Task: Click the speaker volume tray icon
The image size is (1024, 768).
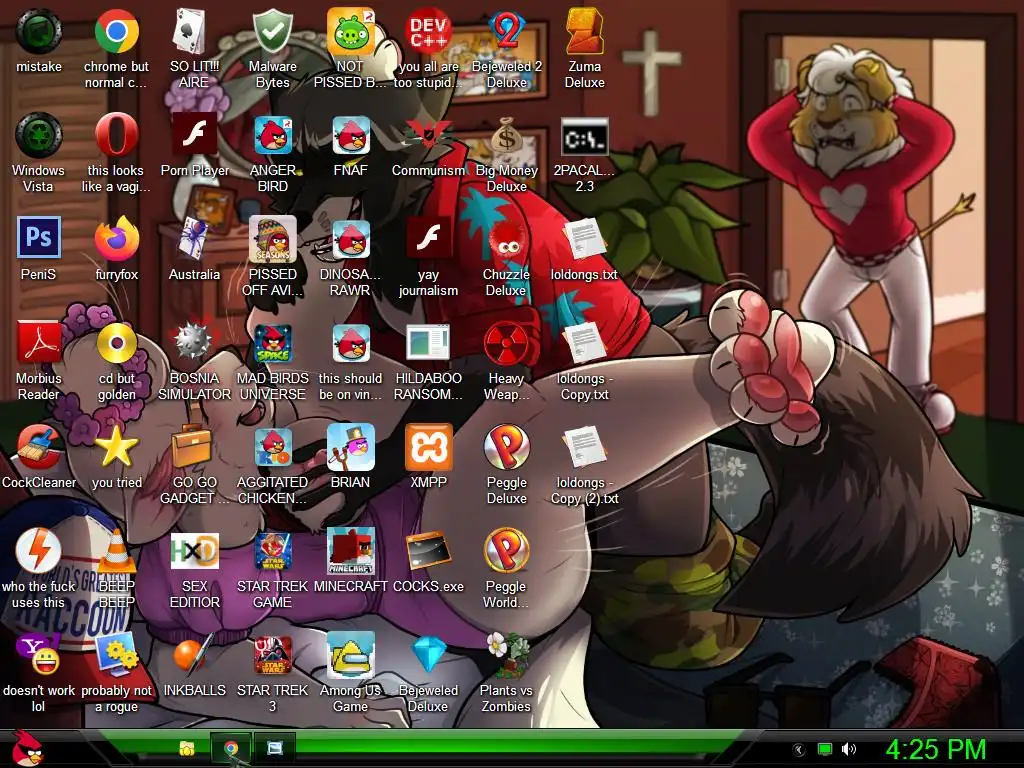Action: 848,749
